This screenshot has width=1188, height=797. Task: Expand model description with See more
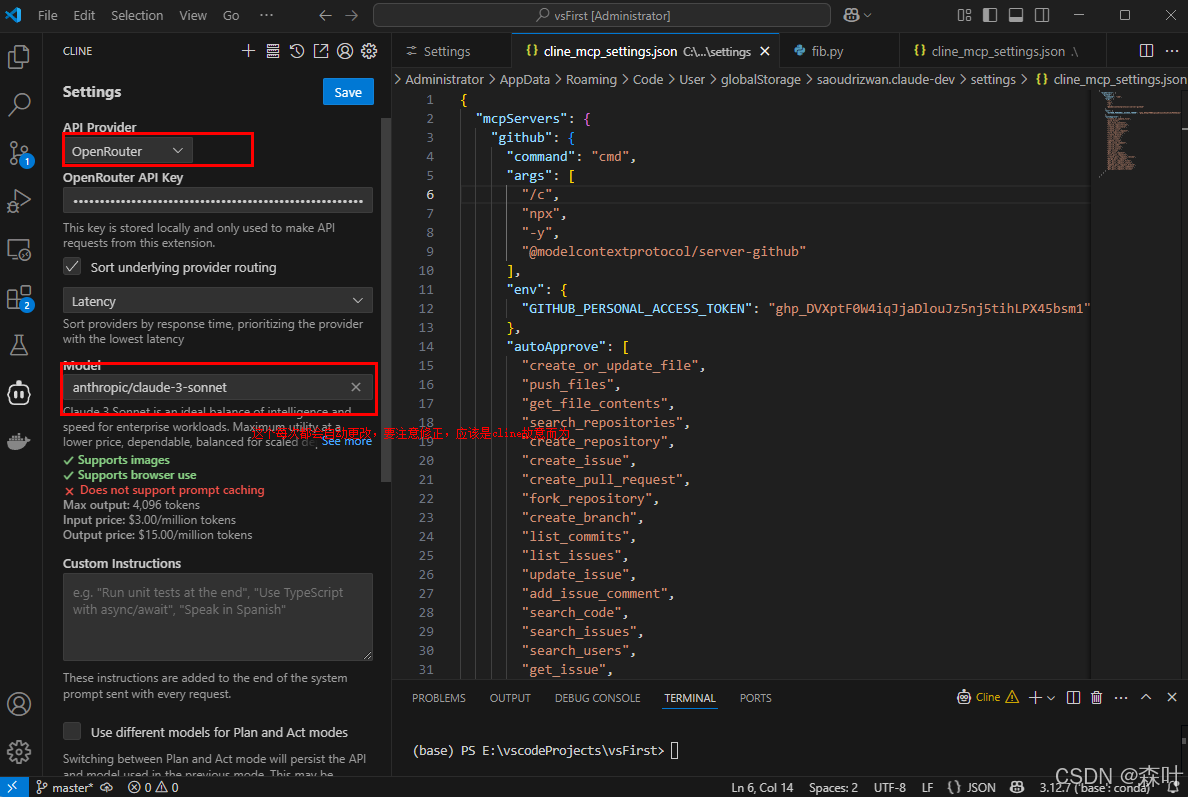point(346,441)
